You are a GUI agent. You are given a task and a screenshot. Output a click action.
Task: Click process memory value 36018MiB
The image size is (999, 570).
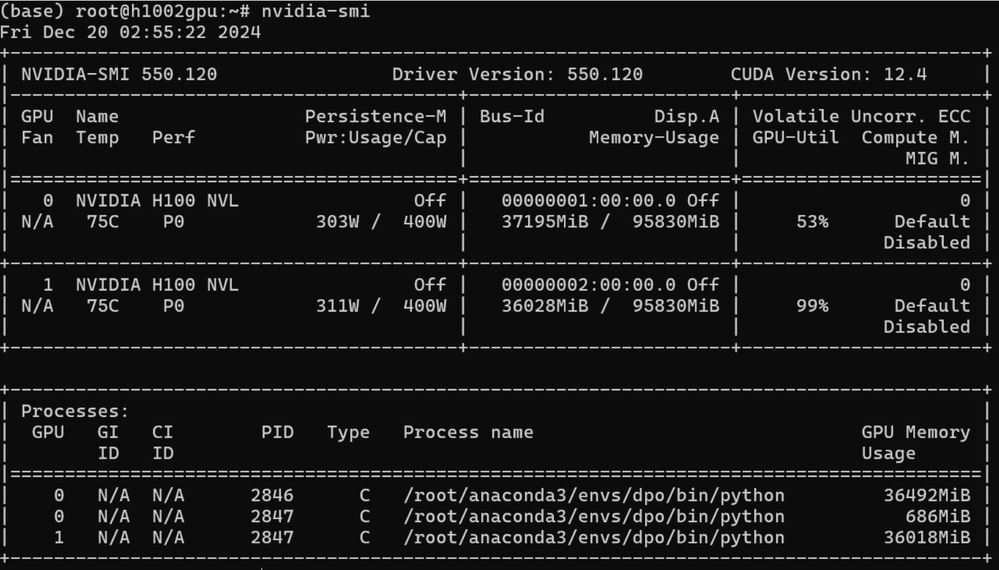coord(926,538)
